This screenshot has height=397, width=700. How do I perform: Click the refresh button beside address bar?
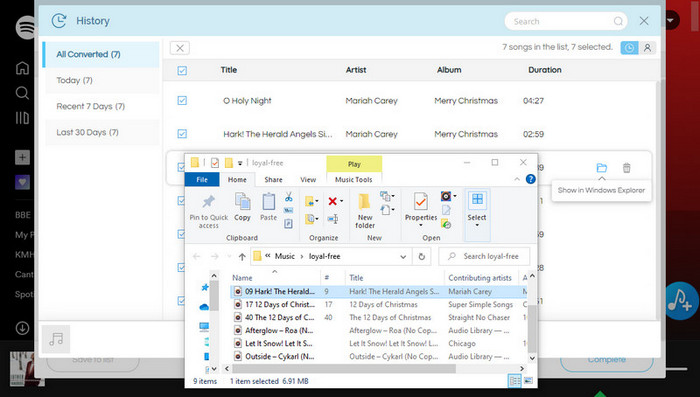pos(421,256)
